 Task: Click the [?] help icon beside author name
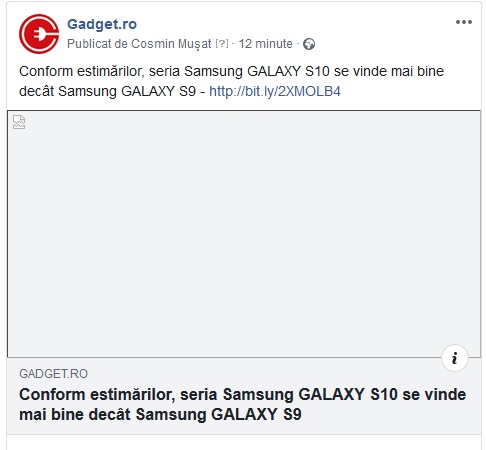(222, 43)
